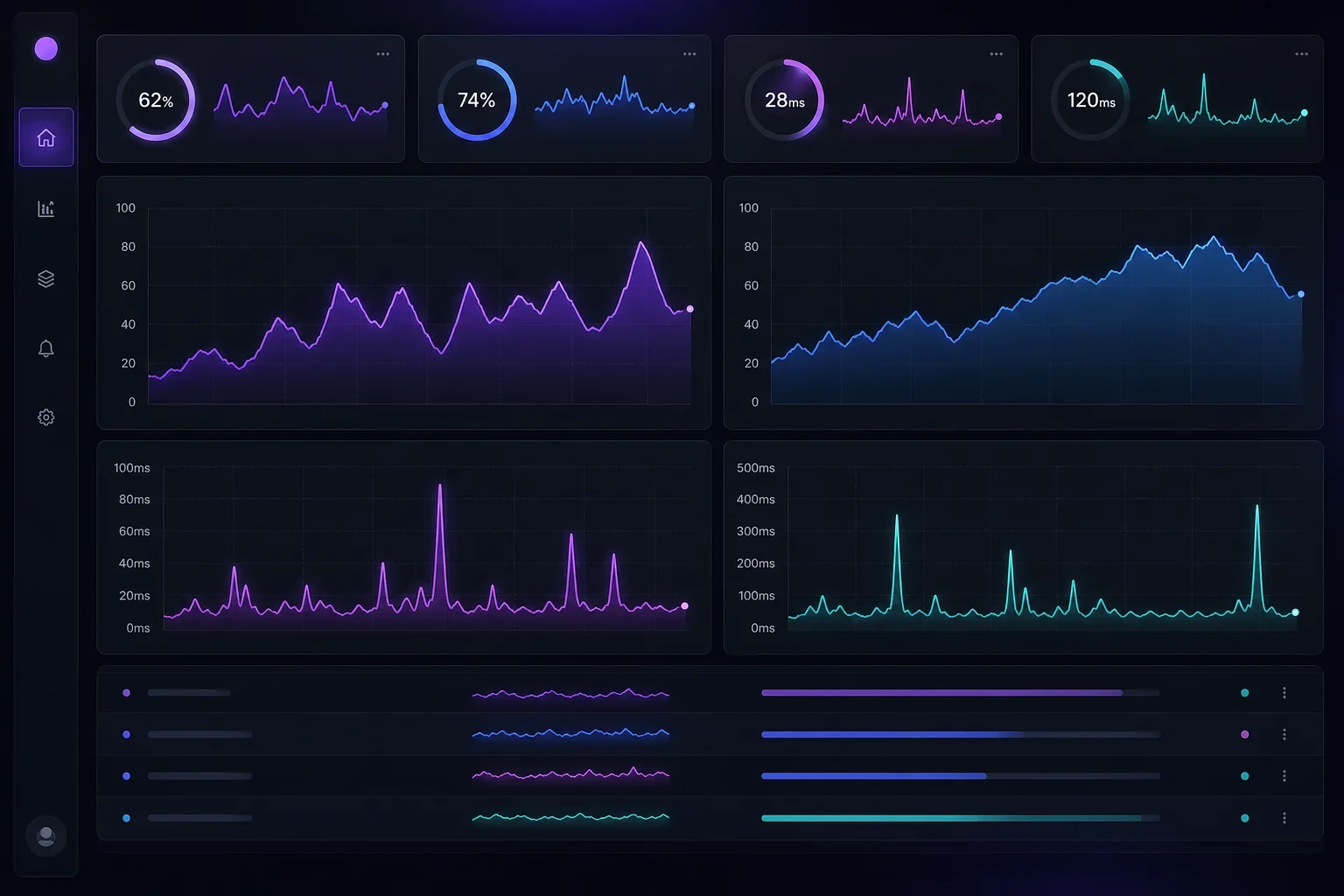Click the blue sparkline in second table row
1344x896 pixels.
570,734
